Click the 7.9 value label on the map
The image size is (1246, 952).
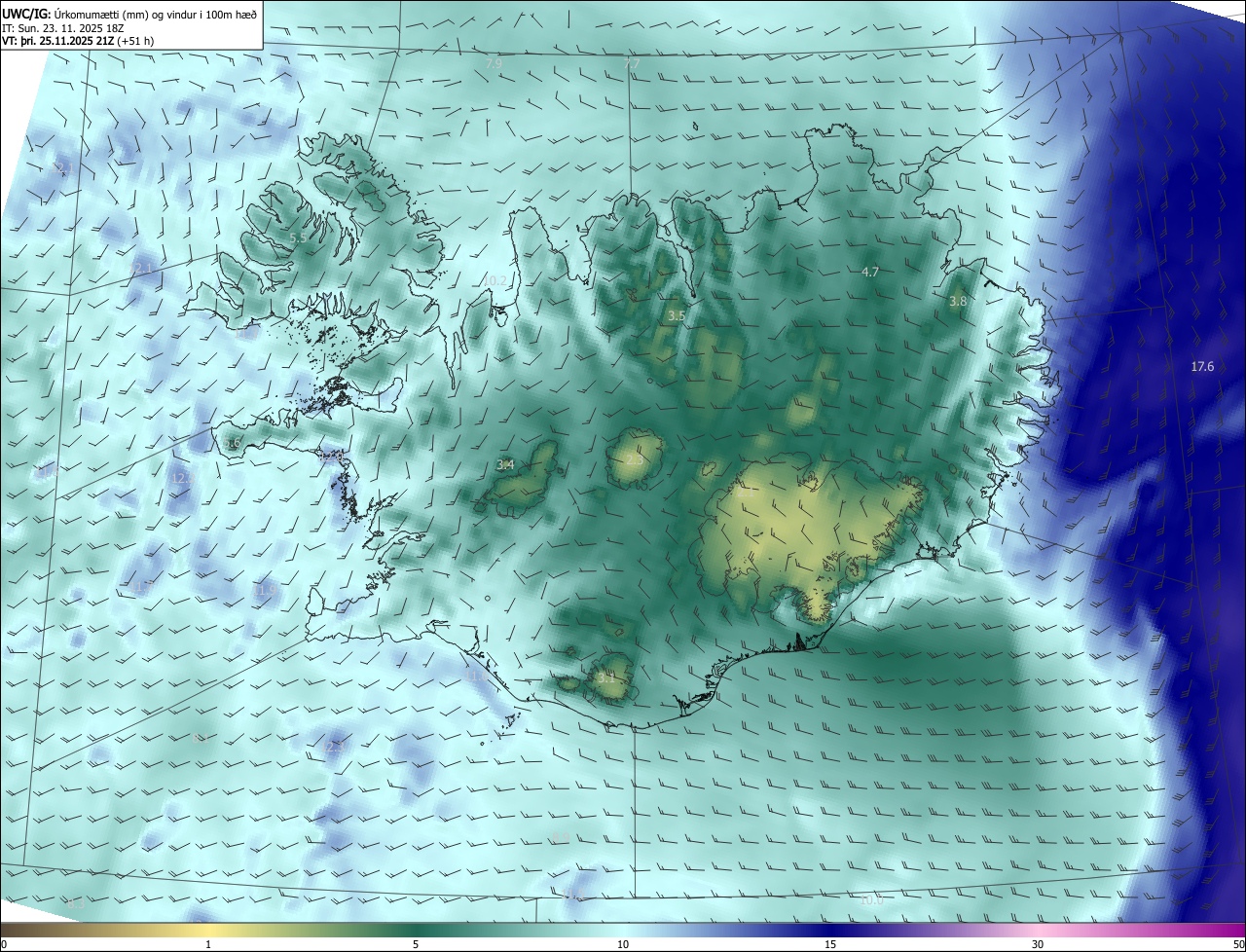[x=495, y=63]
